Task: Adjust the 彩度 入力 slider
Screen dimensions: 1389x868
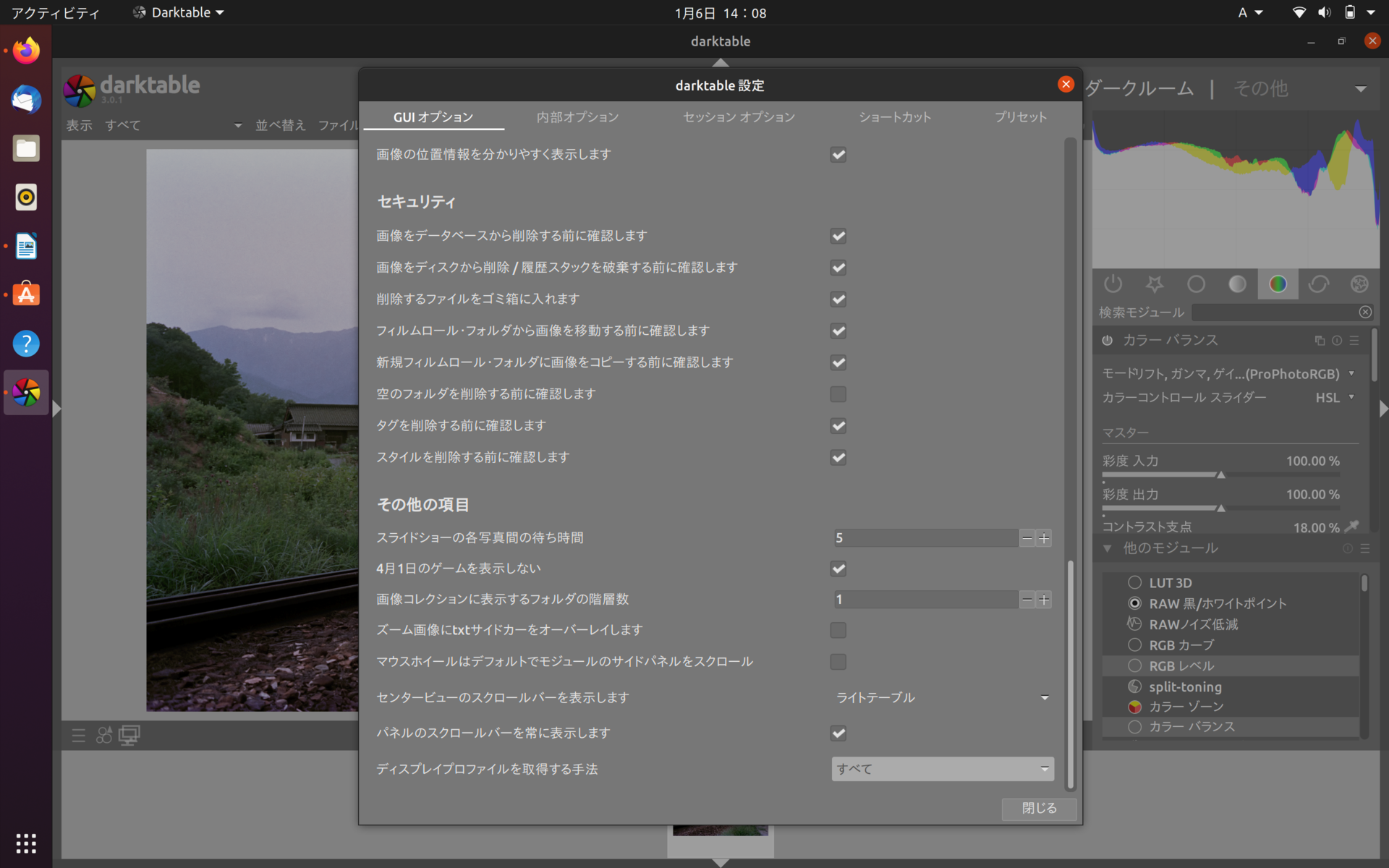Action: click(x=1221, y=475)
